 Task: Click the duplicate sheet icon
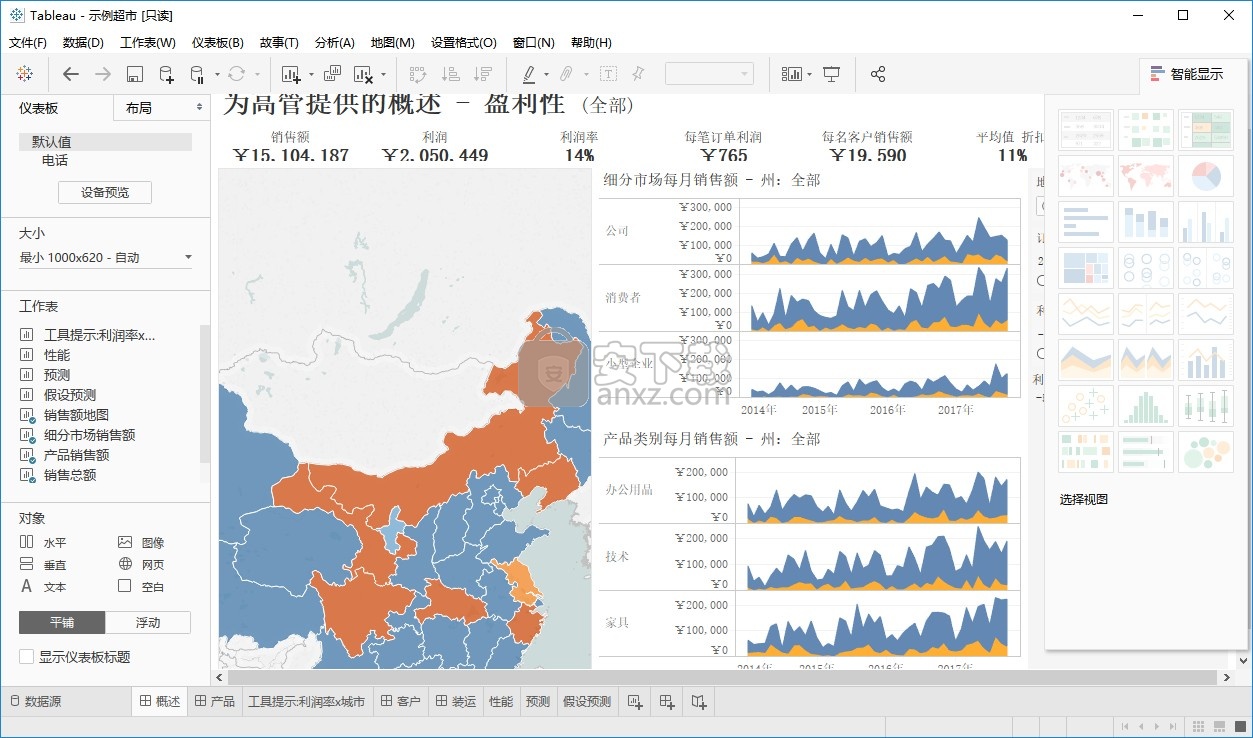(332, 74)
